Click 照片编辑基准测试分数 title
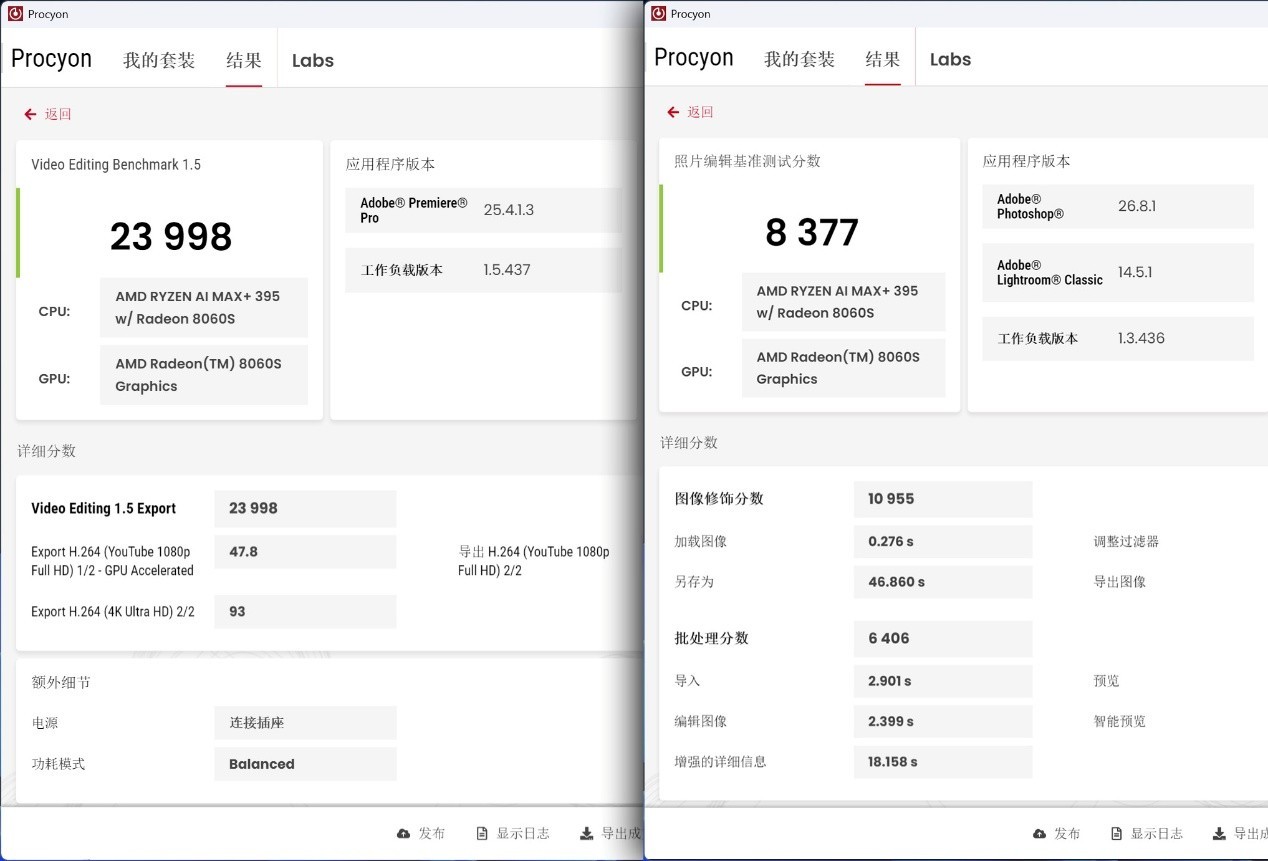The image size is (1268, 861). pyautogui.click(x=747, y=161)
